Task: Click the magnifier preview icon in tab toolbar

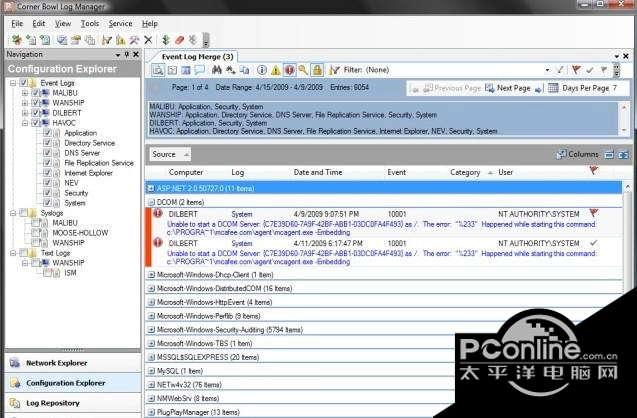Action: (158, 70)
